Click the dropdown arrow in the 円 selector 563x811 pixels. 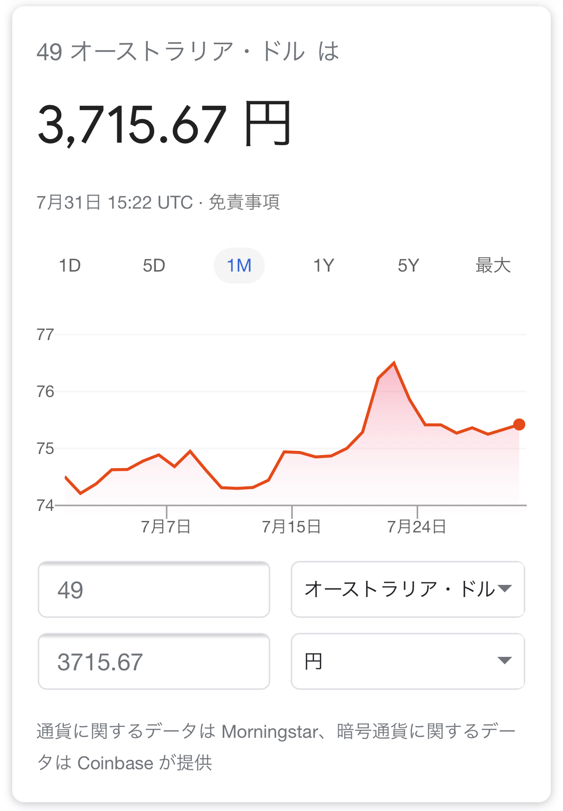point(504,660)
